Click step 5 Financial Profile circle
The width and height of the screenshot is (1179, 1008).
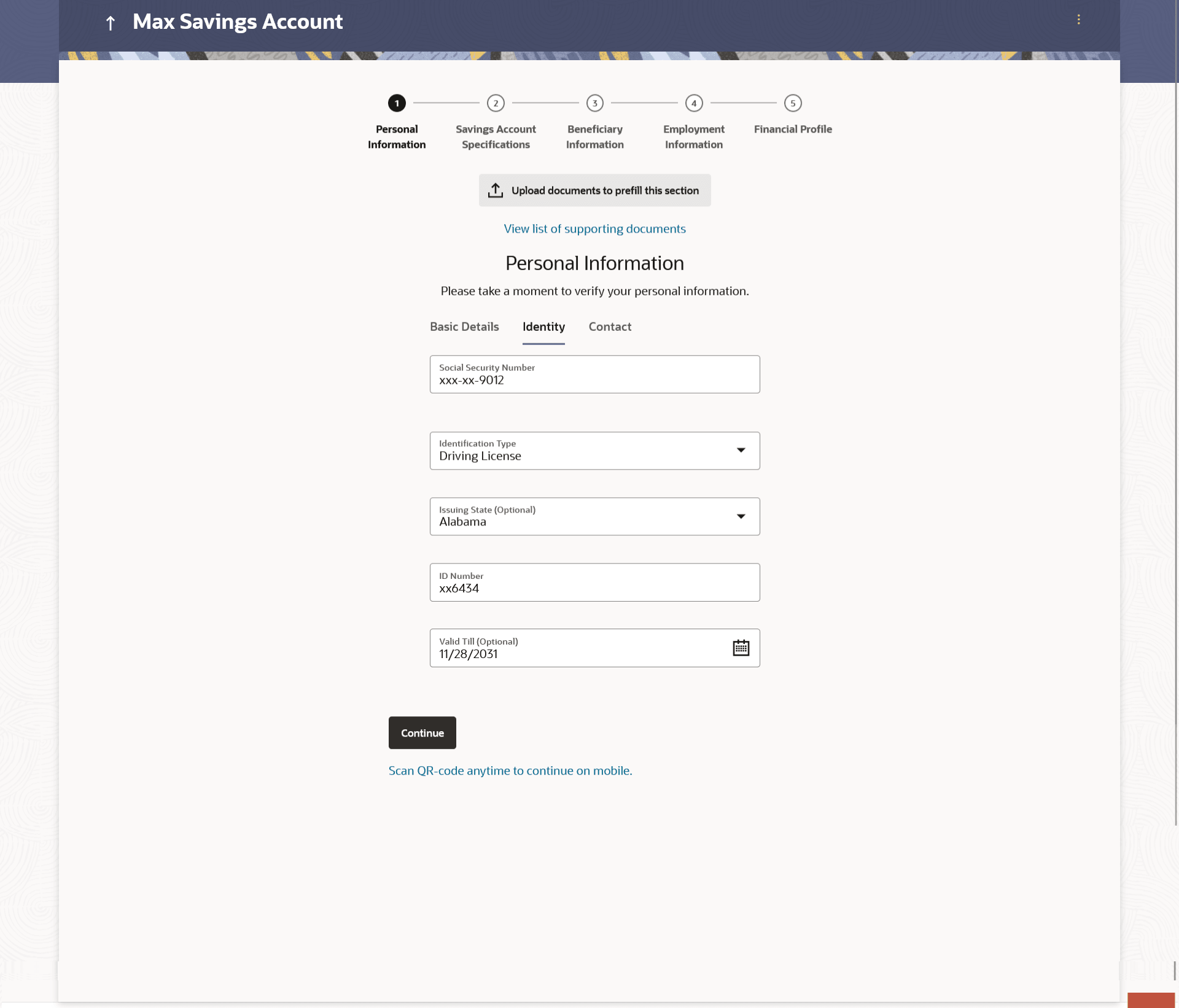click(x=793, y=103)
